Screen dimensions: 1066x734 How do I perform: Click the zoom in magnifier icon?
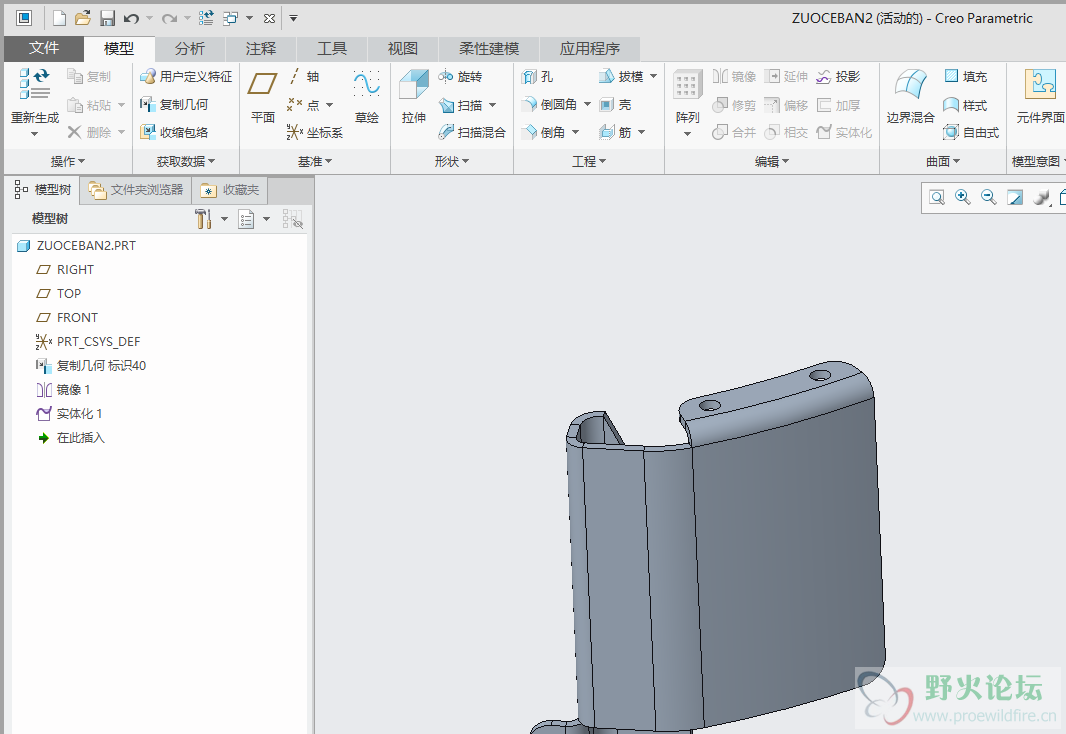pos(963,198)
